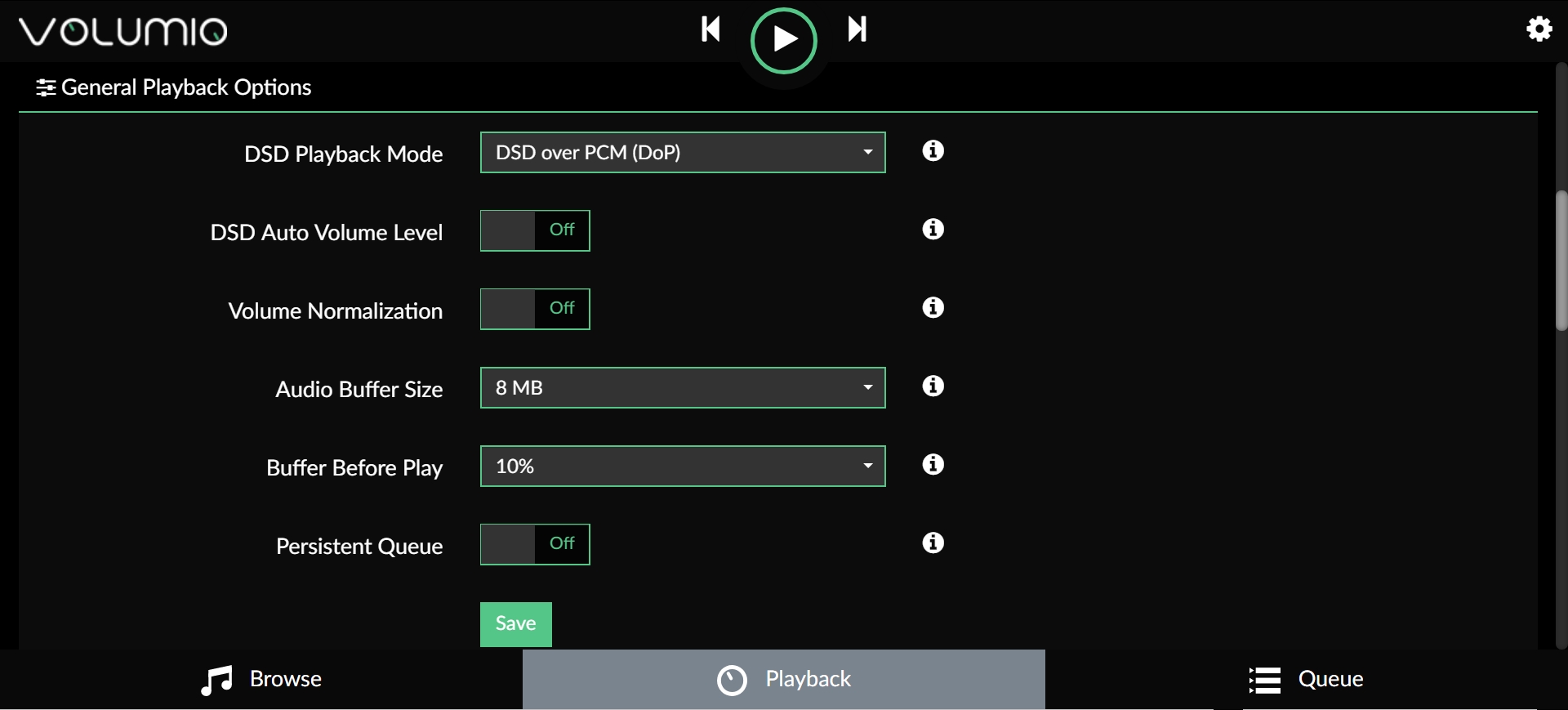The width and height of the screenshot is (1568, 710).
Task: Start playback with the play button
Action: coord(784,40)
